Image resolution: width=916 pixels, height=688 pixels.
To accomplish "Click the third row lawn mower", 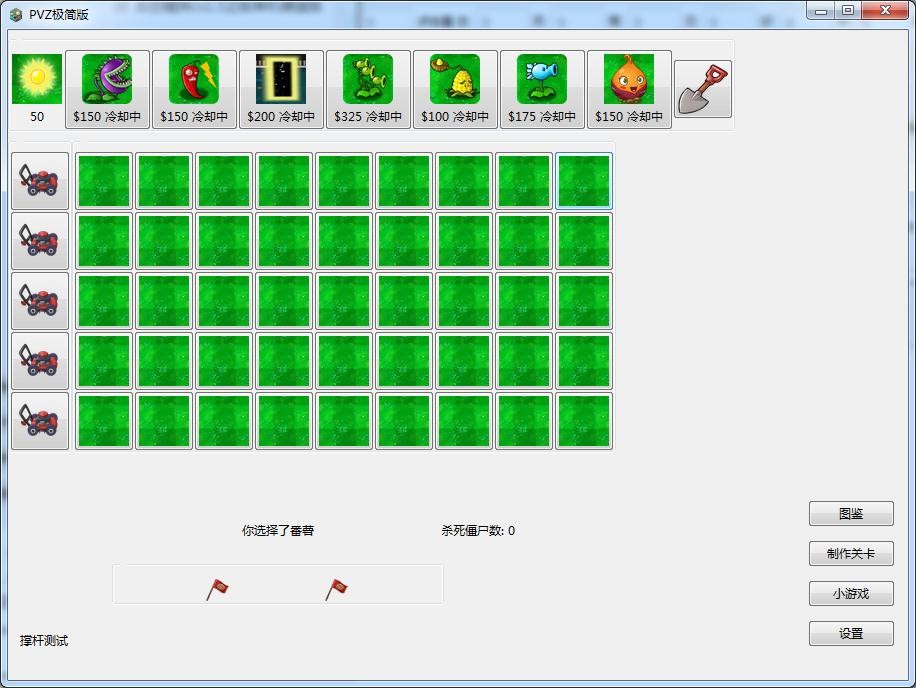I will click(x=40, y=301).
